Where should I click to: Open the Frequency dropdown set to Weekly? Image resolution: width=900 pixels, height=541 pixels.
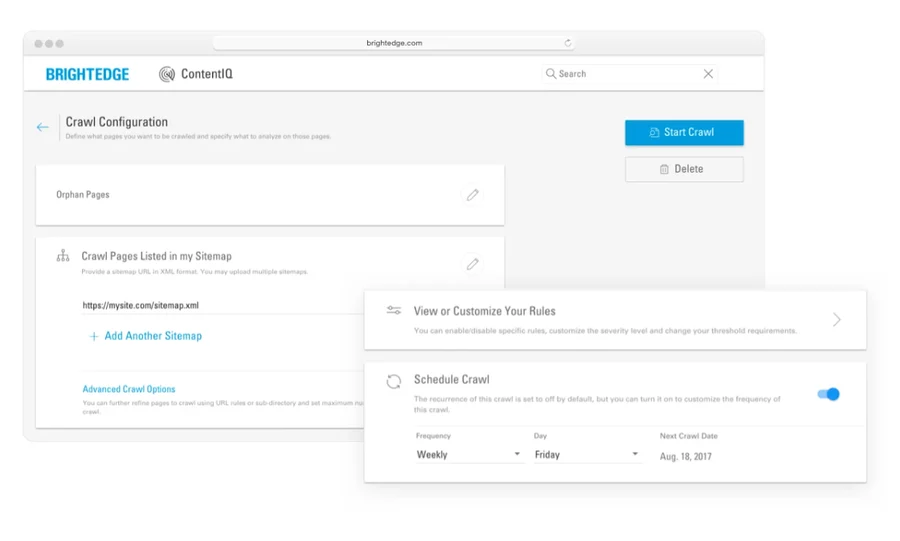(x=469, y=454)
